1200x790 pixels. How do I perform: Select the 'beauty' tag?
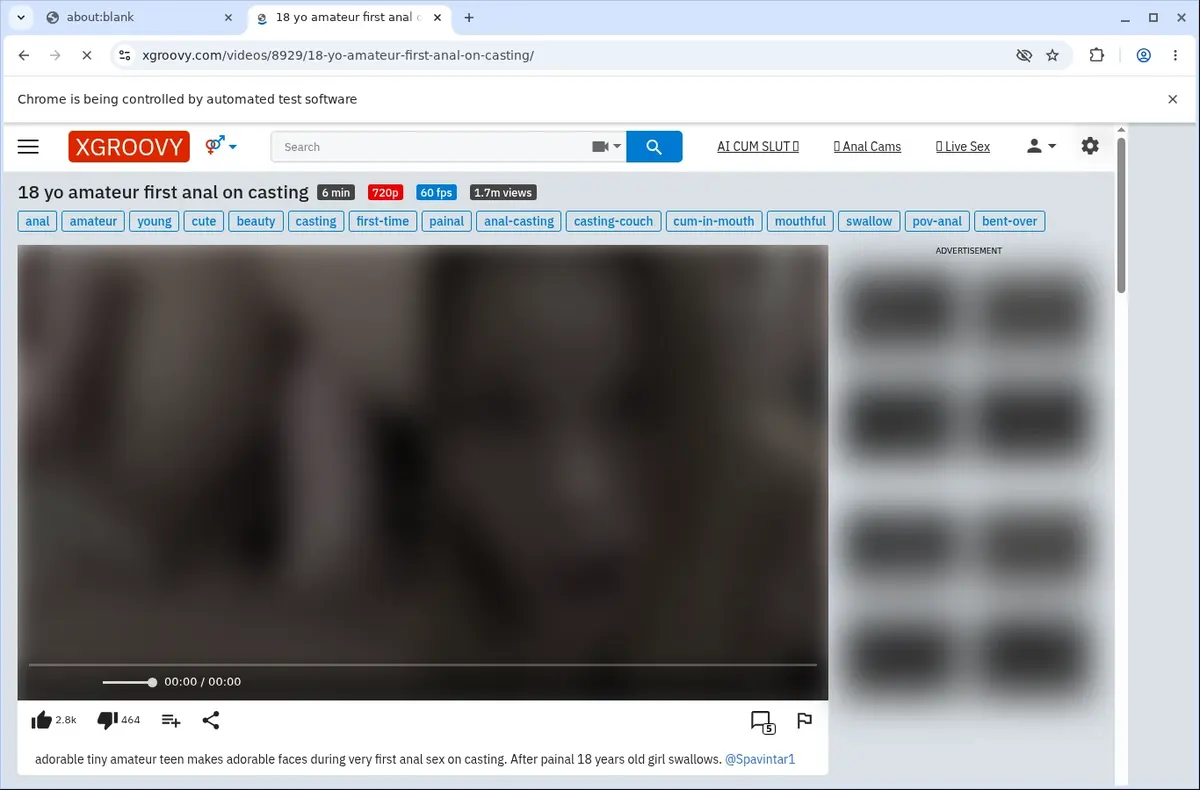point(256,221)
